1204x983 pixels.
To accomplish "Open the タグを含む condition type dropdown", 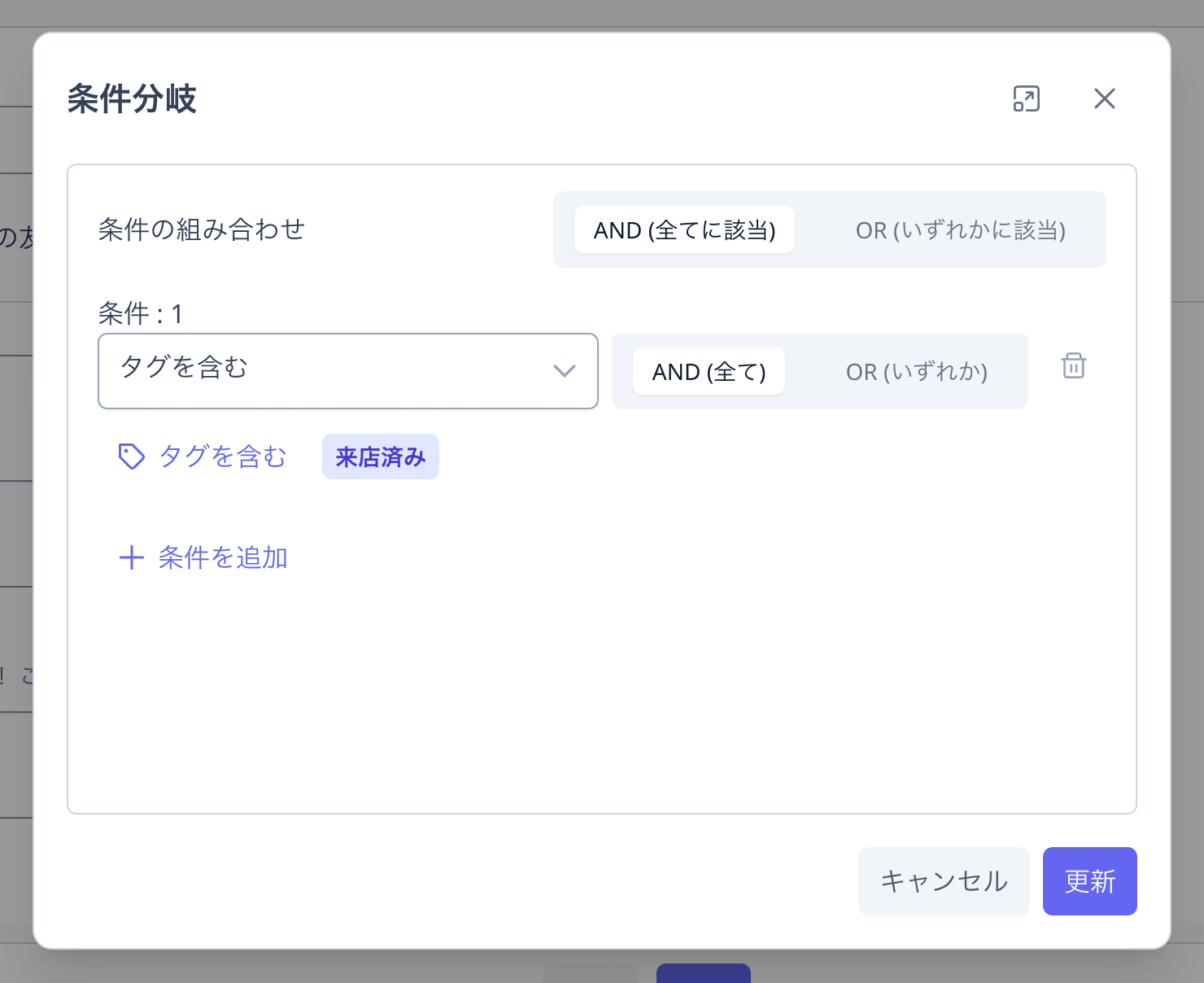I will tap(348, 371).
